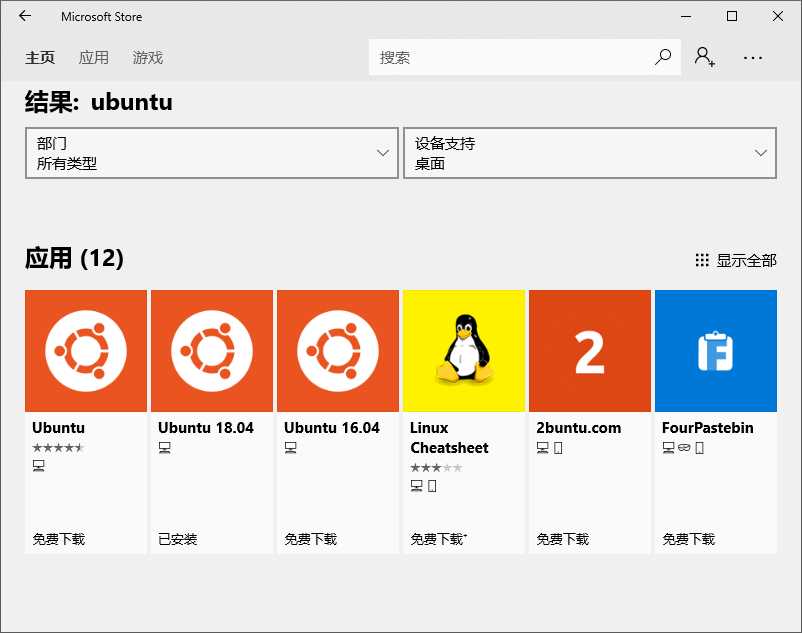Screen dimensions: 802x633
Task: Expand the 部门 所有类型 dropdown
Action: 212,153
